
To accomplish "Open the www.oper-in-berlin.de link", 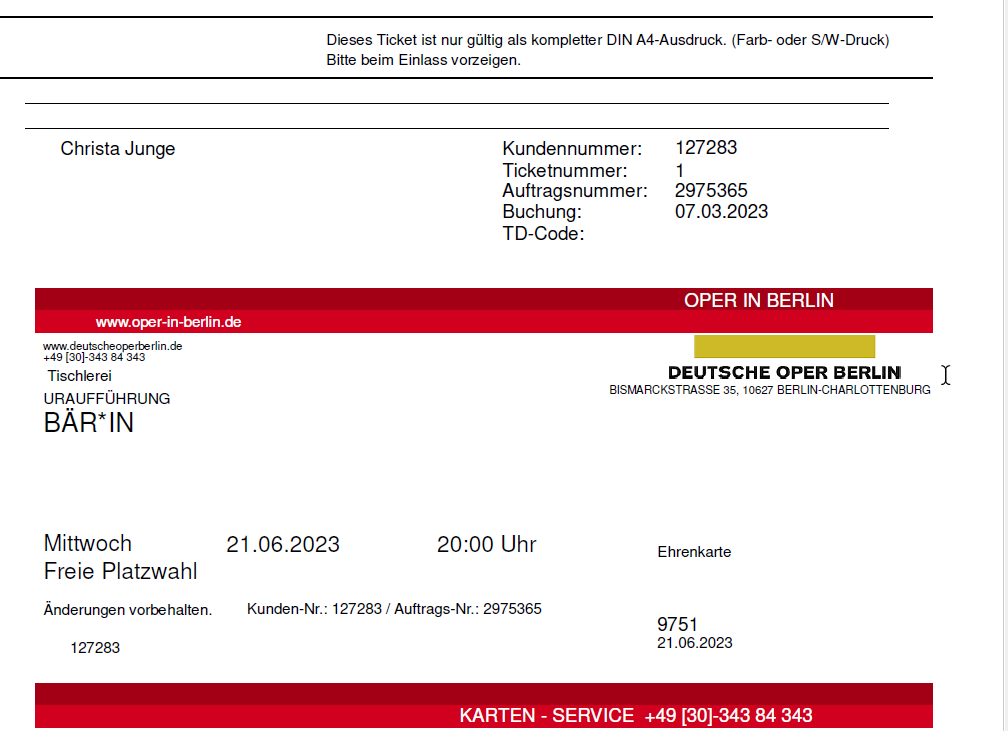I will (x=168, y=322).
